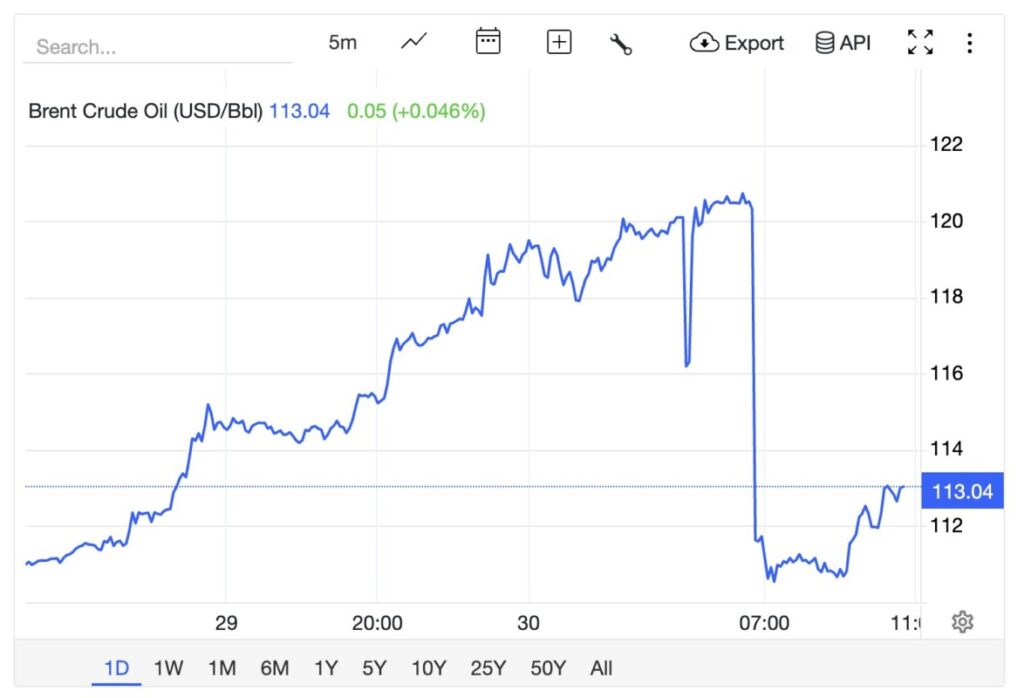Click the 113.04 current price label

click(x=961, y=491)
